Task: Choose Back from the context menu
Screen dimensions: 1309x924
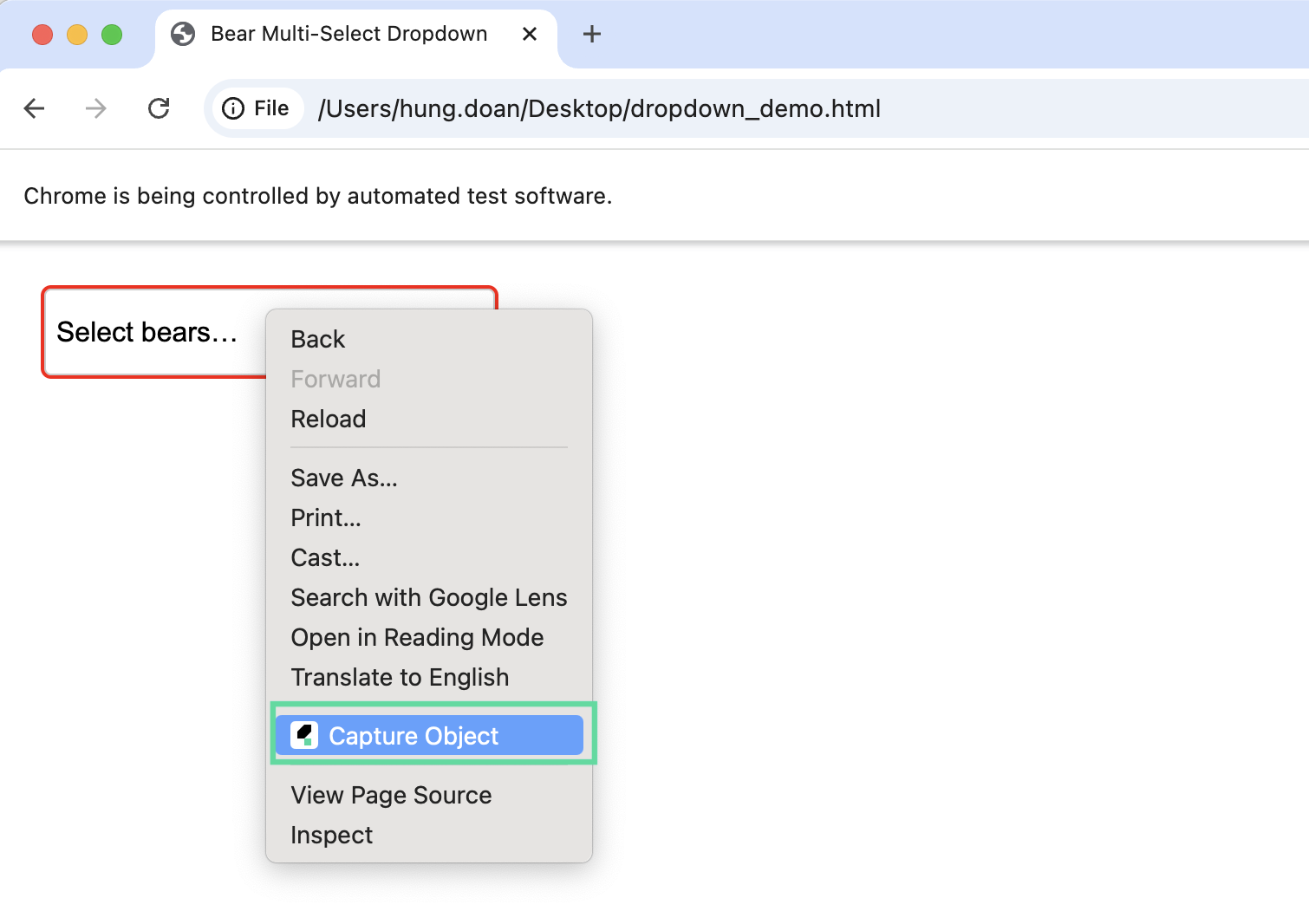Action: click(318, 339)
